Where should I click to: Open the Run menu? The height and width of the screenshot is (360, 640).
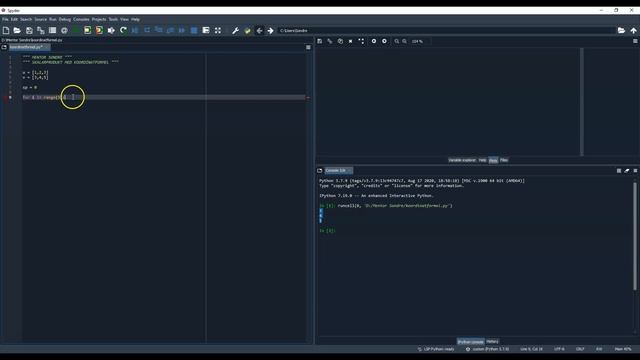coord(53,19)
